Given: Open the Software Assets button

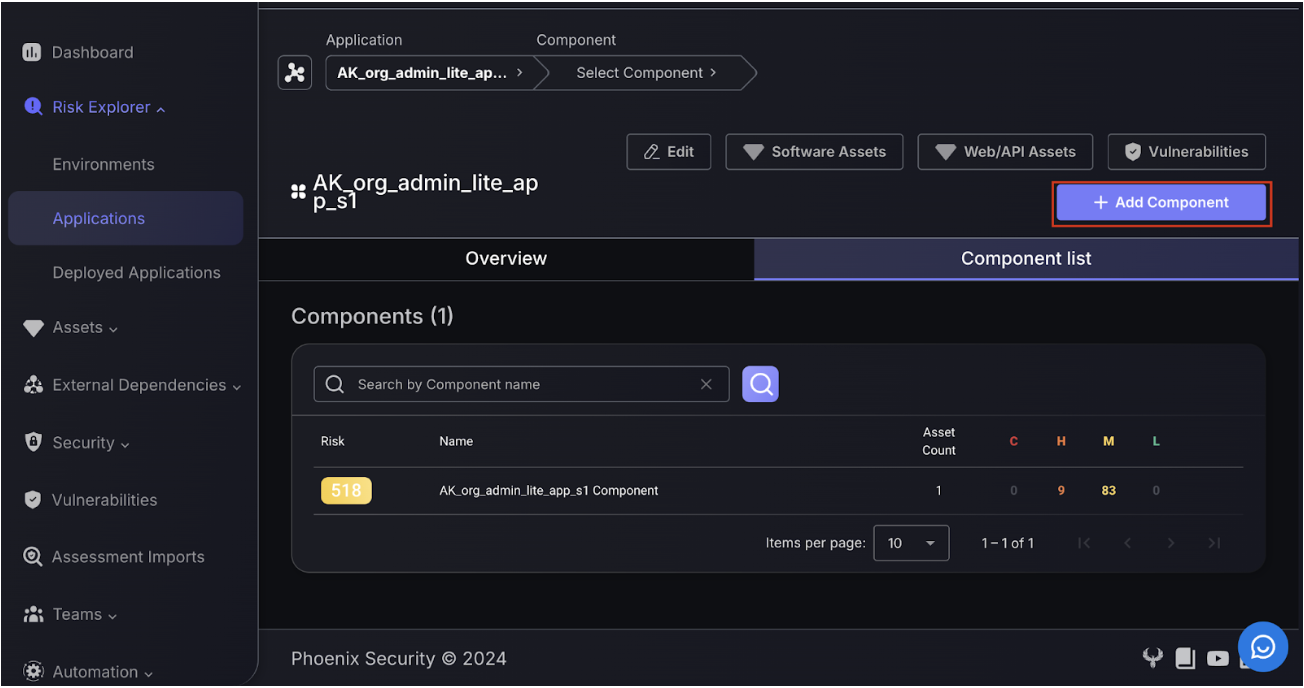Looking at the screenshot, I should click(x=814, y=152).
